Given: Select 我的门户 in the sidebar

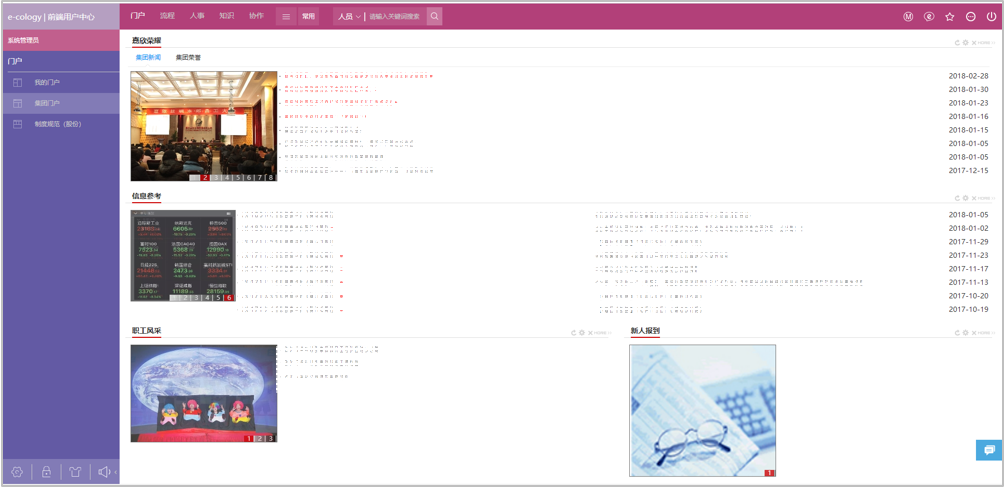Looking at the screenshot, I should (x=61, y=83).
